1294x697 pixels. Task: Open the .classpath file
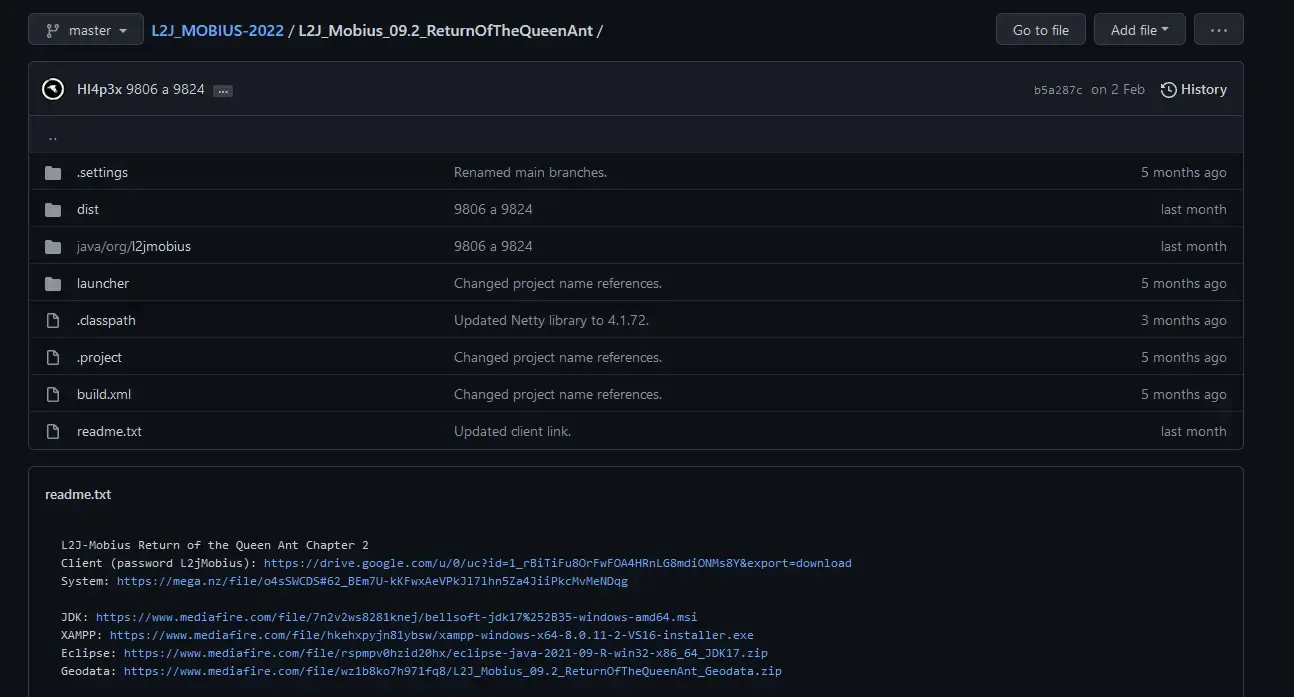106,320
